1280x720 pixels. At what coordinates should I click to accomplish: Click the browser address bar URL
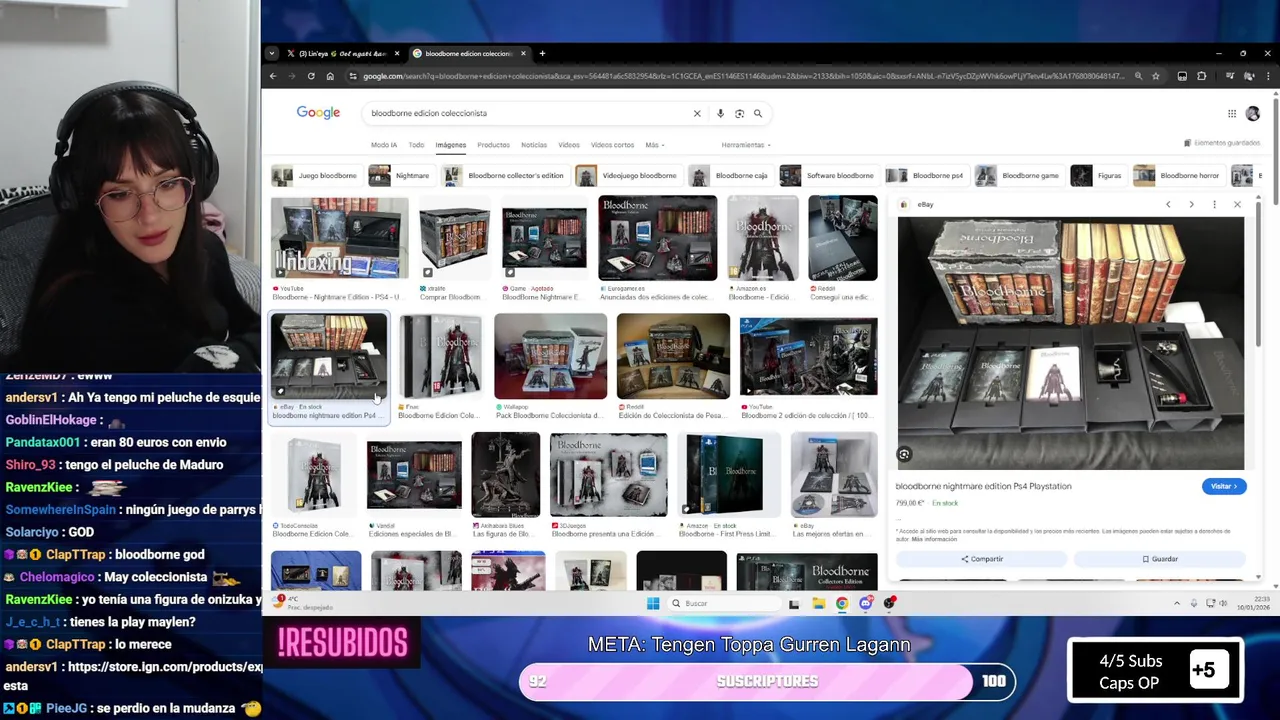click(743, 76)
